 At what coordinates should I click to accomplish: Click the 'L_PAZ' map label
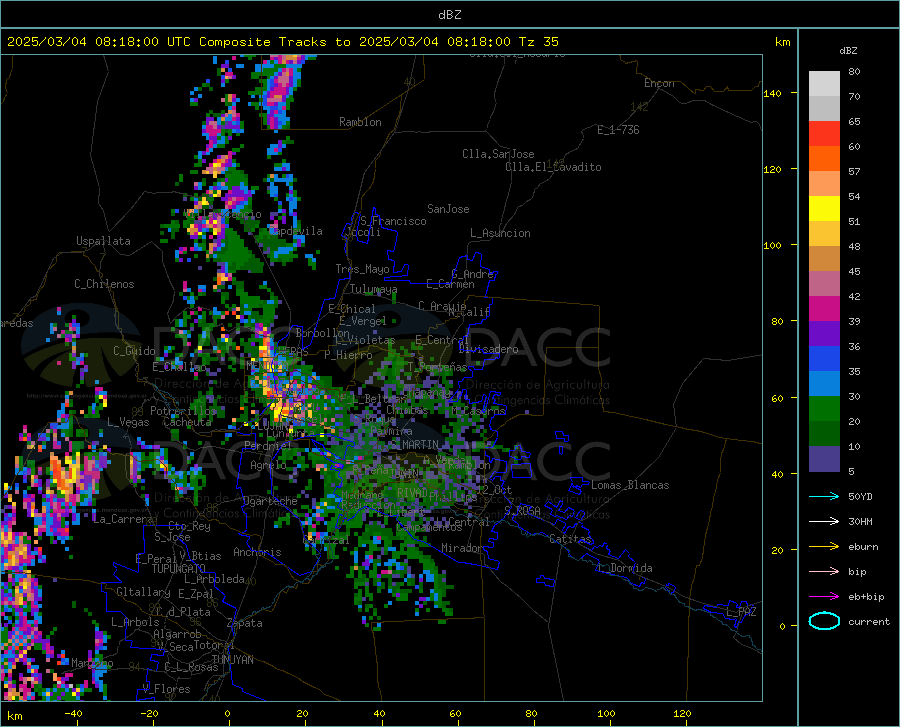pos(741,612)
